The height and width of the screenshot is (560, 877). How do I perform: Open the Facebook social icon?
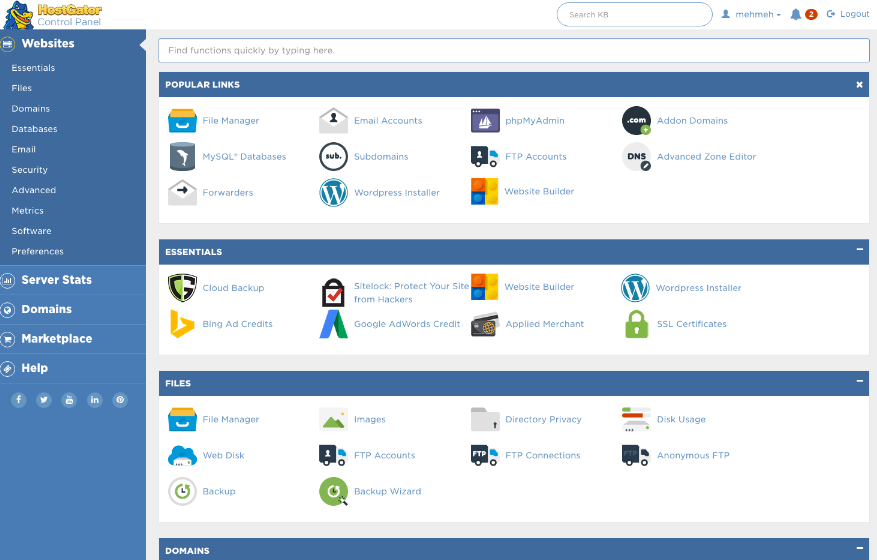18,399
